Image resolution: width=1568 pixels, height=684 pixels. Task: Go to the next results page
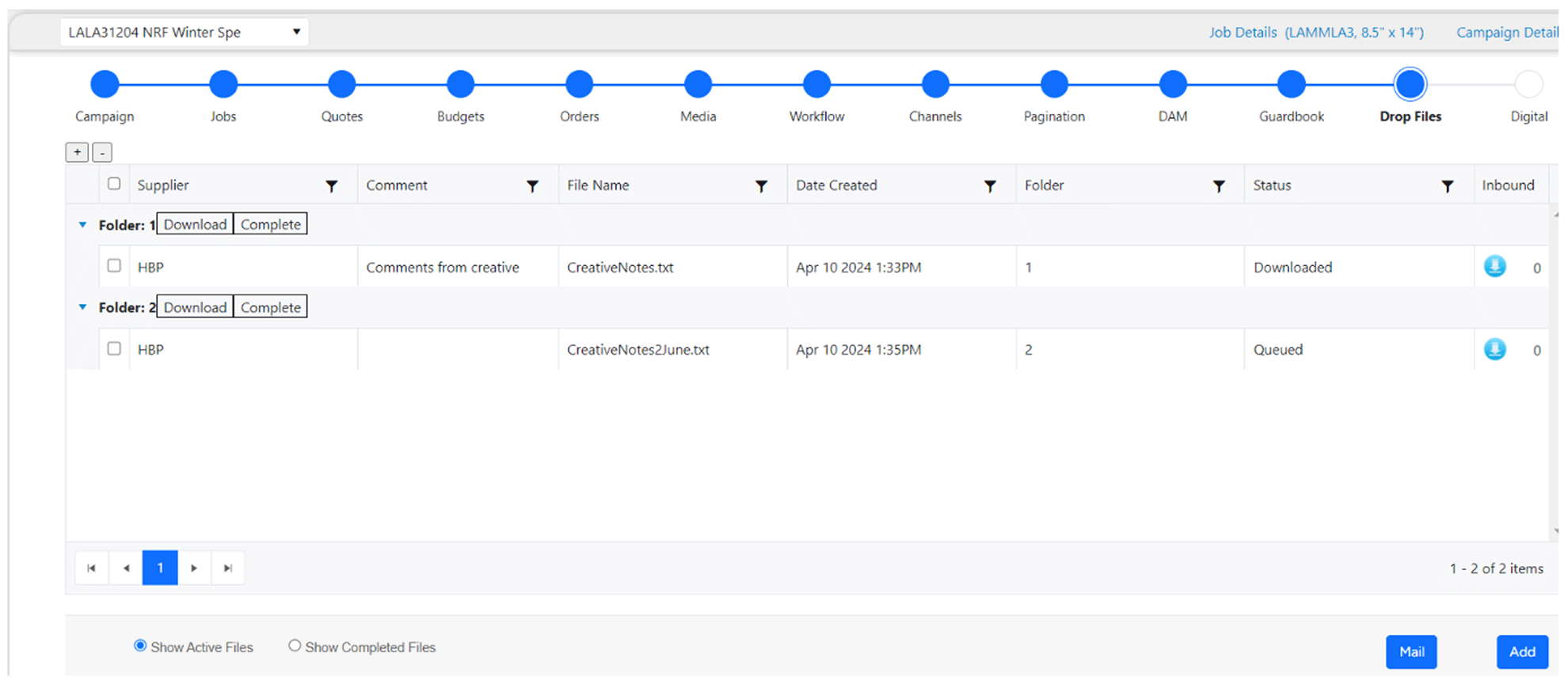click(194, 568)
